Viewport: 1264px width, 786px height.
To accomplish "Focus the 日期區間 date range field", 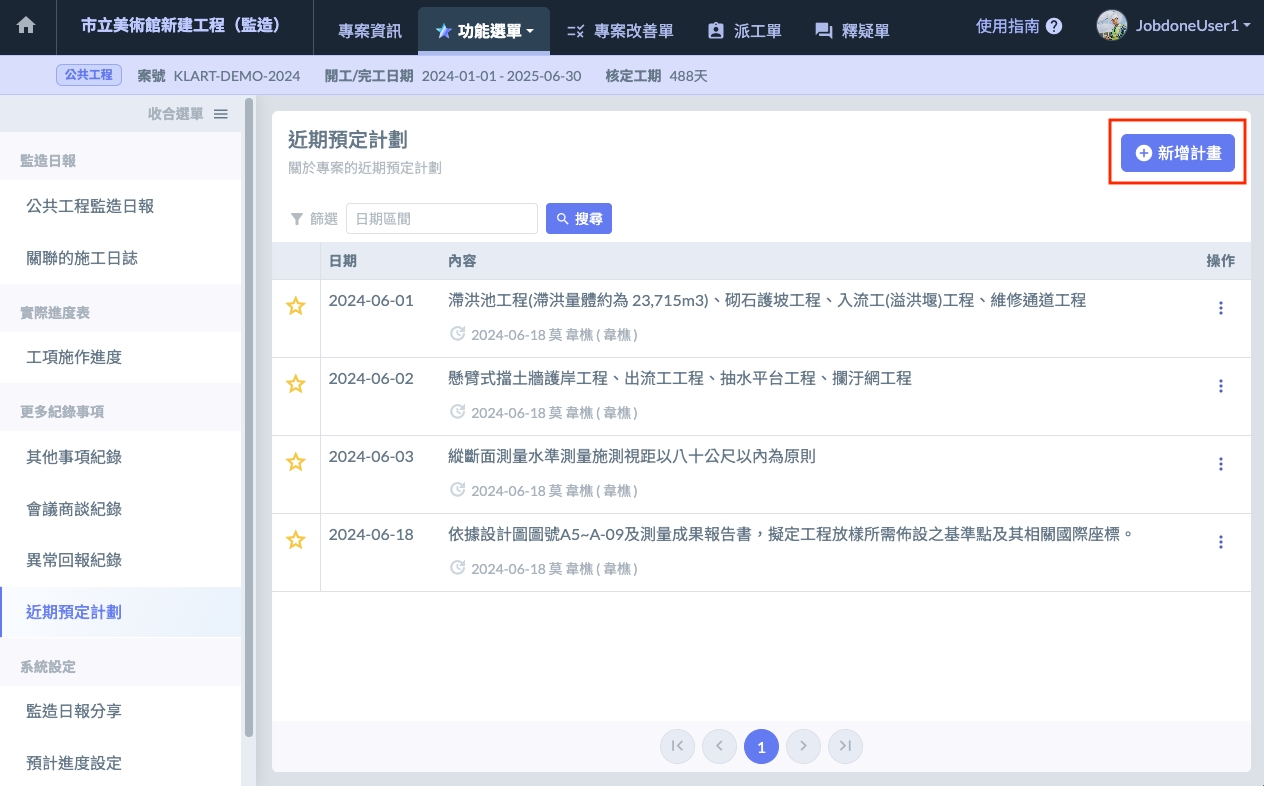I will click(441, 218).
